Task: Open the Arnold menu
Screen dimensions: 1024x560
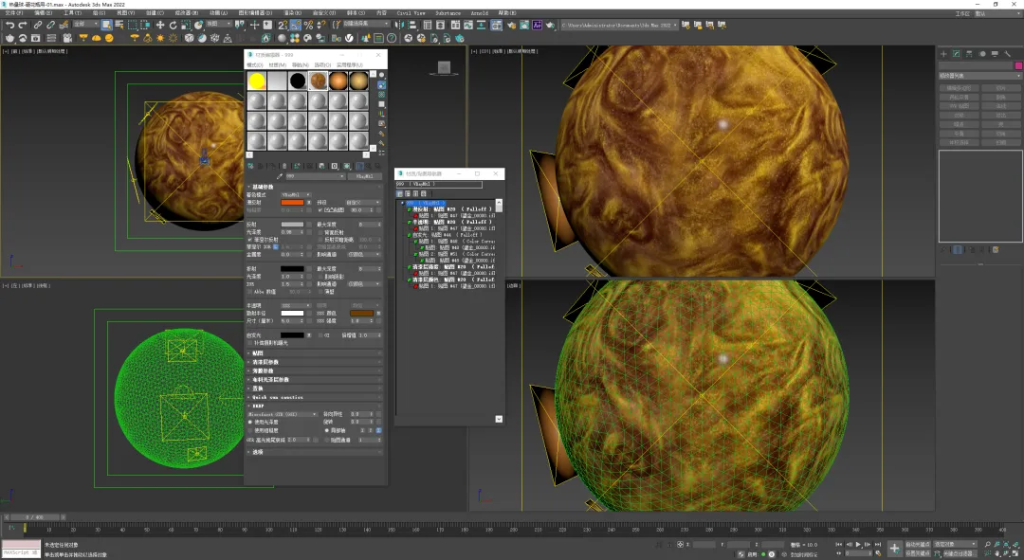Action: 479,12
